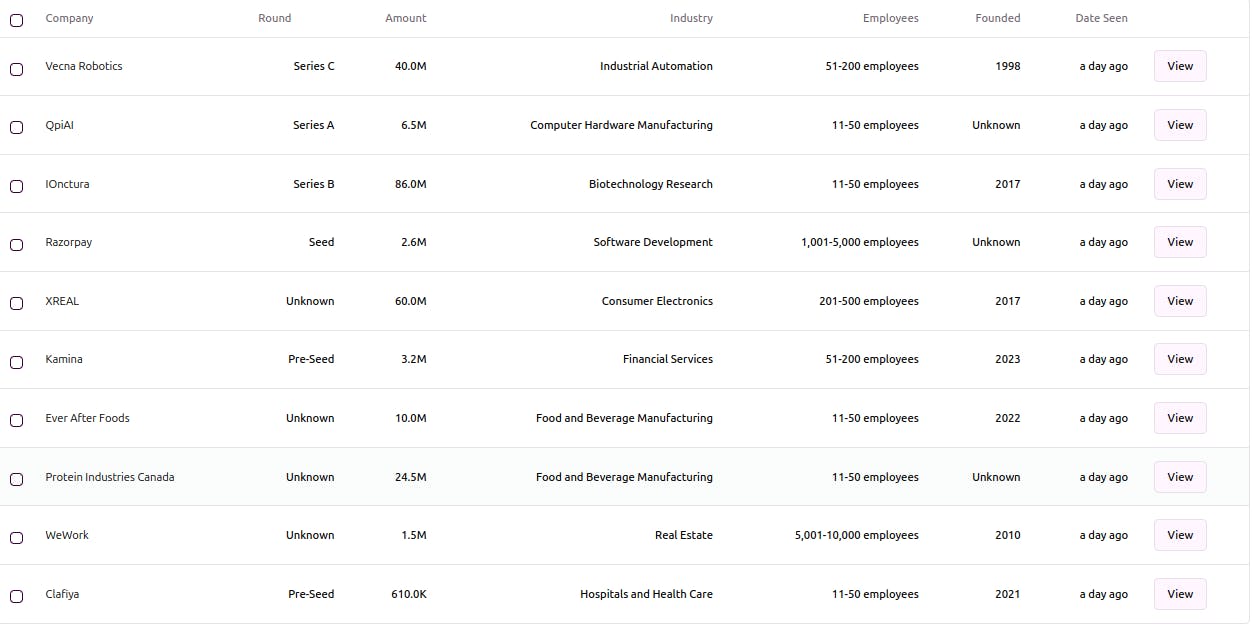Screen dimensions: 1252x626
Task: Click the Industry column header
Action: coord(691,18)
